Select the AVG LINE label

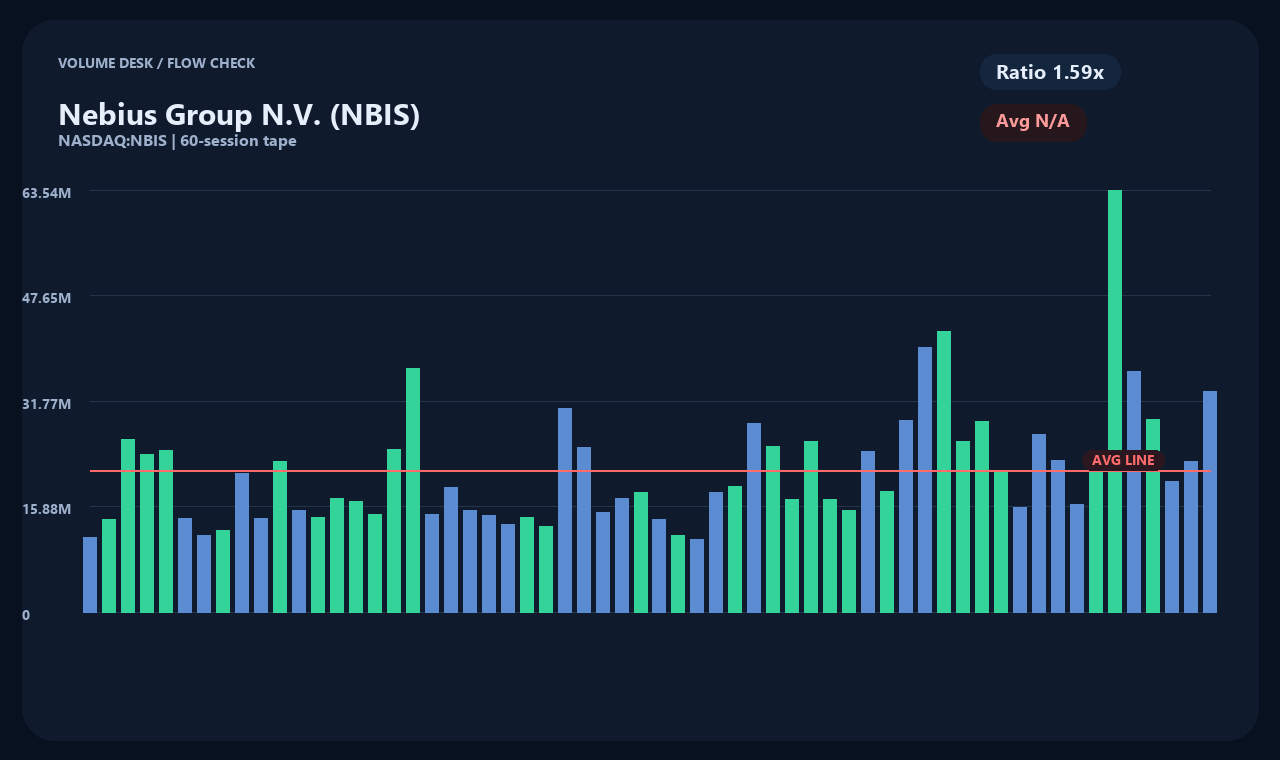click(x=1123, y=460)
